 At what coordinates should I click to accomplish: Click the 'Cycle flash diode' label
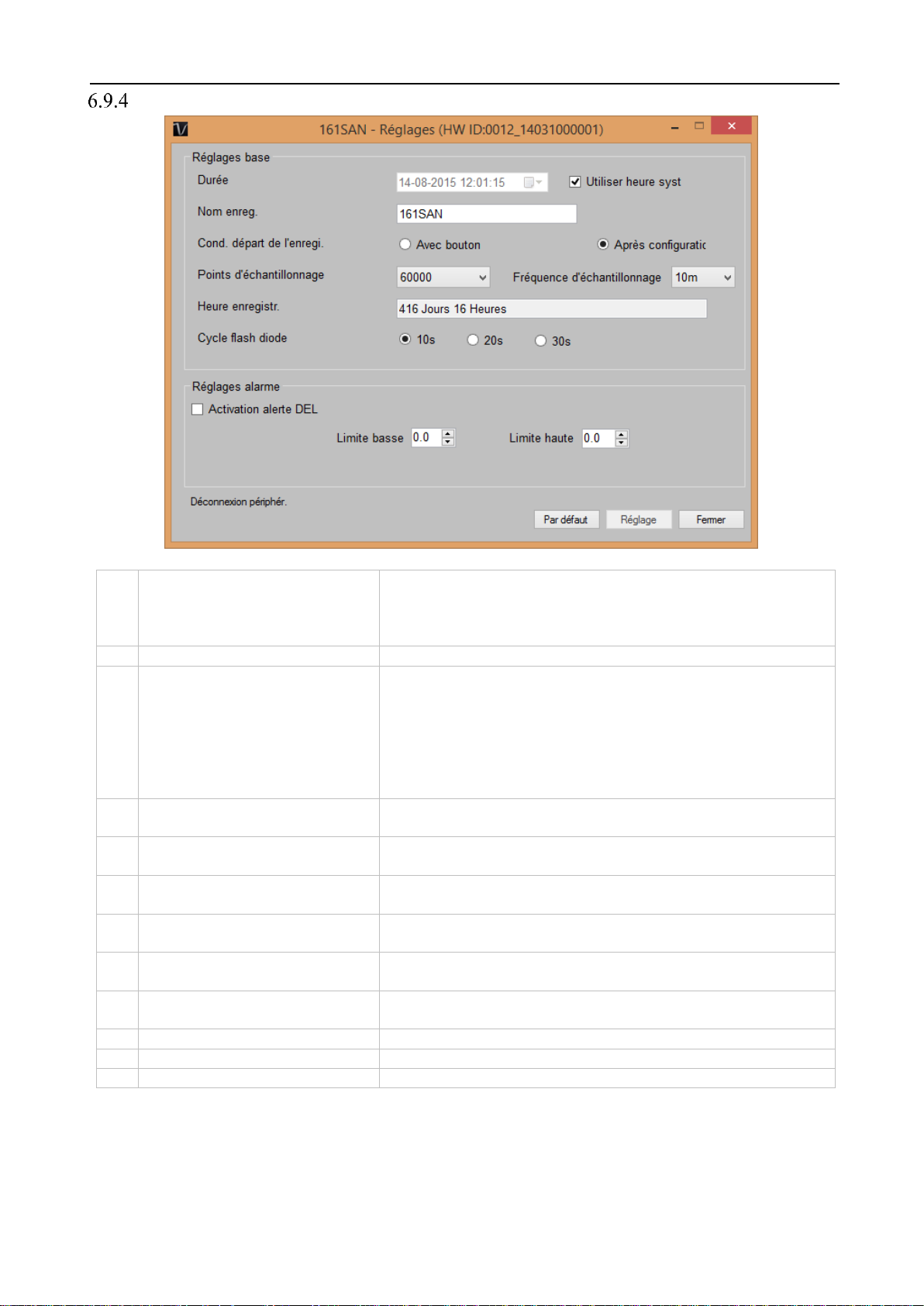coord(242,338)
